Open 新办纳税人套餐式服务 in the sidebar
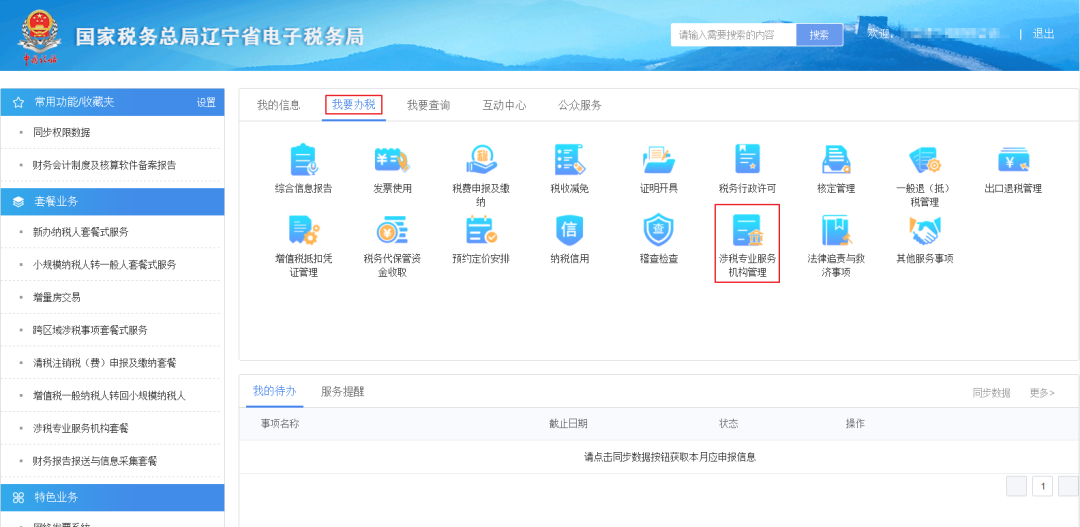 point(81,232)
